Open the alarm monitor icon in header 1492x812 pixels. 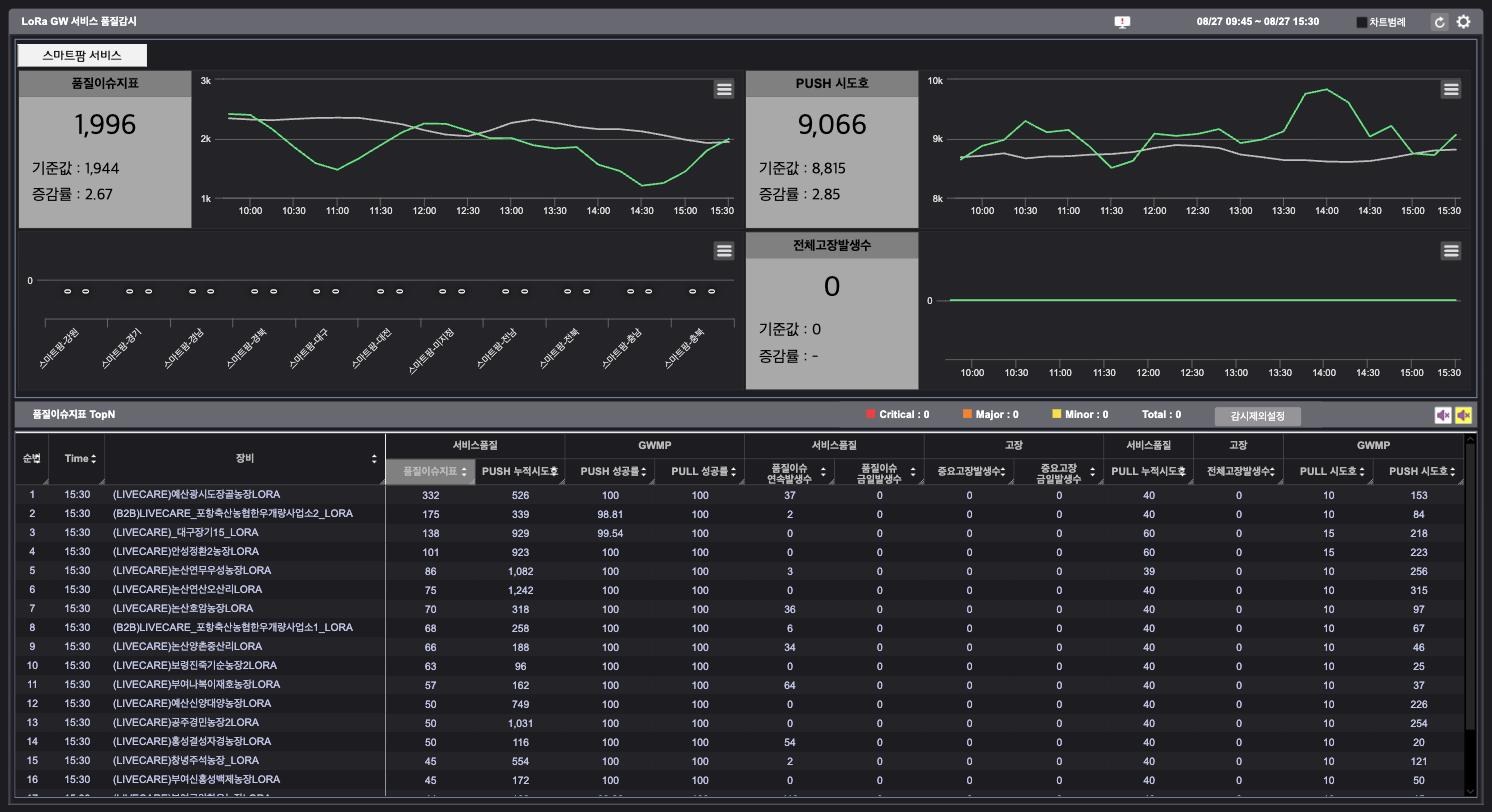(1122, 22)
